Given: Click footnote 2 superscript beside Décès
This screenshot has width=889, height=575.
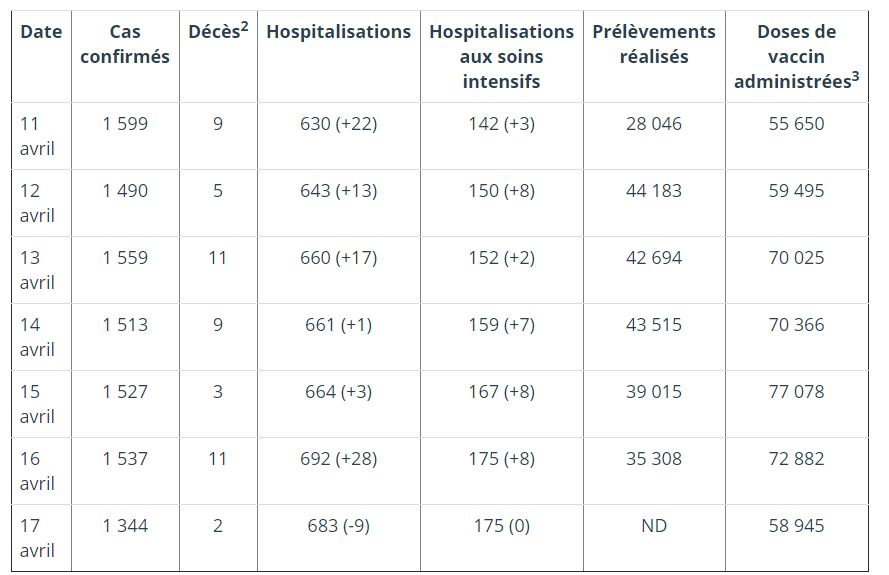Looking at the screenshot, I should click(245, 26).
